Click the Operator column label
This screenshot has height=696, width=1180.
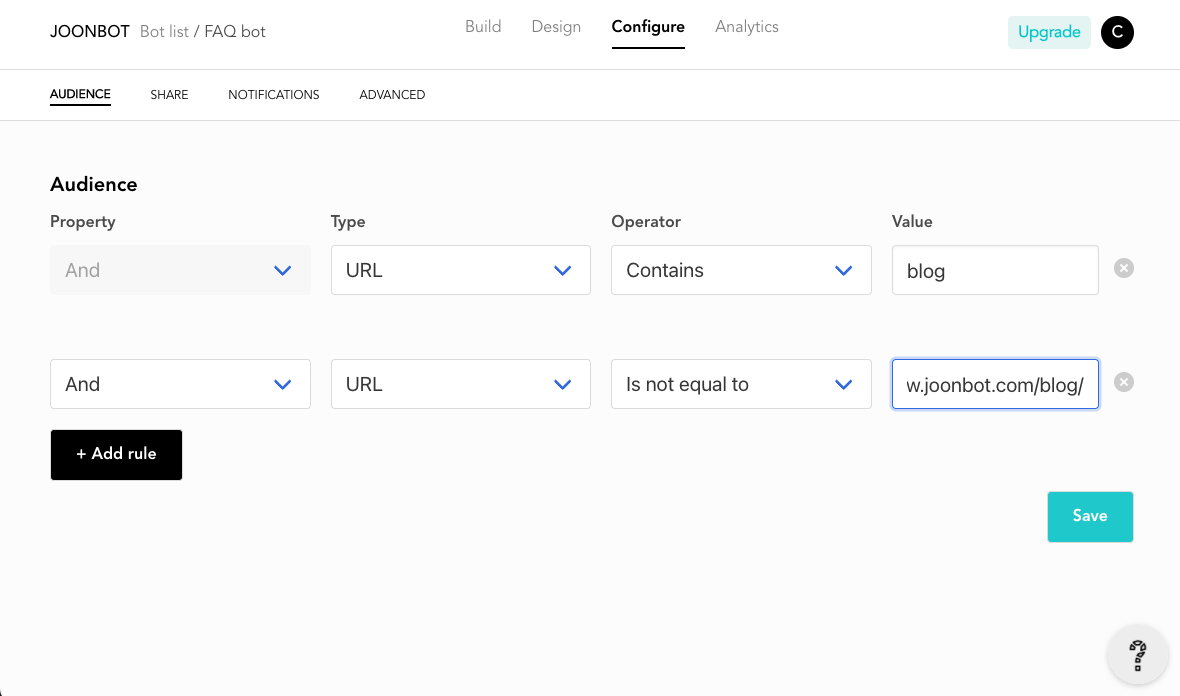coord(646,222)
